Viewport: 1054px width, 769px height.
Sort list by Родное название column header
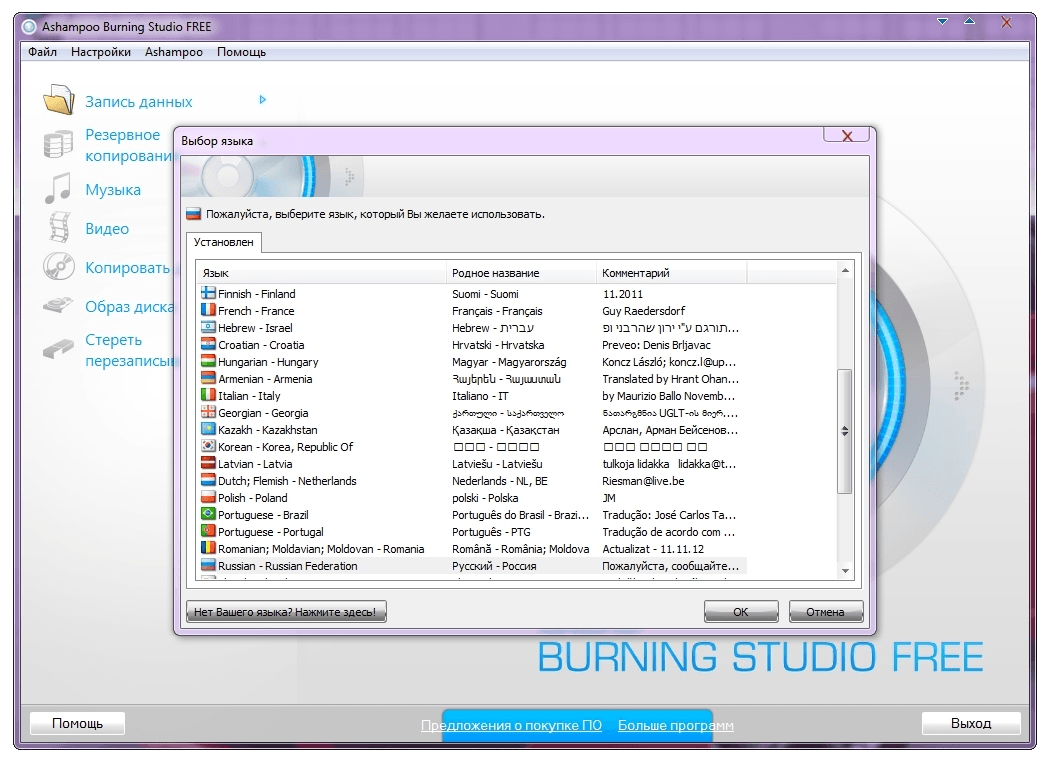pos(521,273)
